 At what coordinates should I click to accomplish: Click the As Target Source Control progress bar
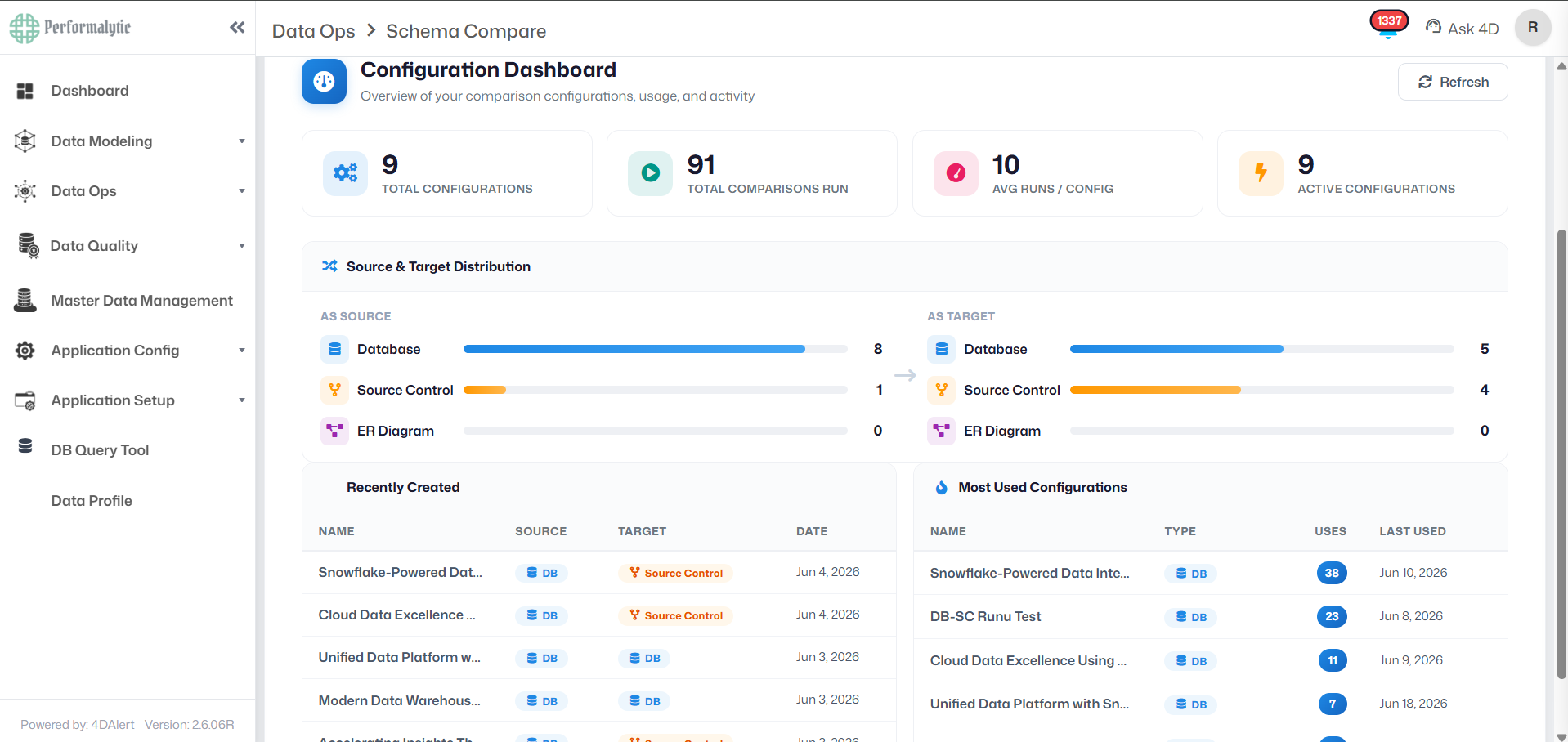click(1262, 390)
